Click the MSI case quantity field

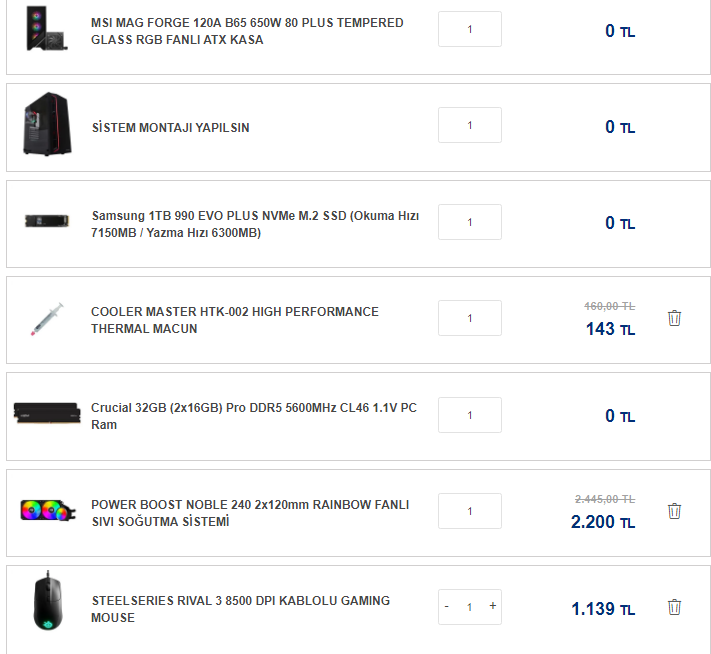point(470,29)
